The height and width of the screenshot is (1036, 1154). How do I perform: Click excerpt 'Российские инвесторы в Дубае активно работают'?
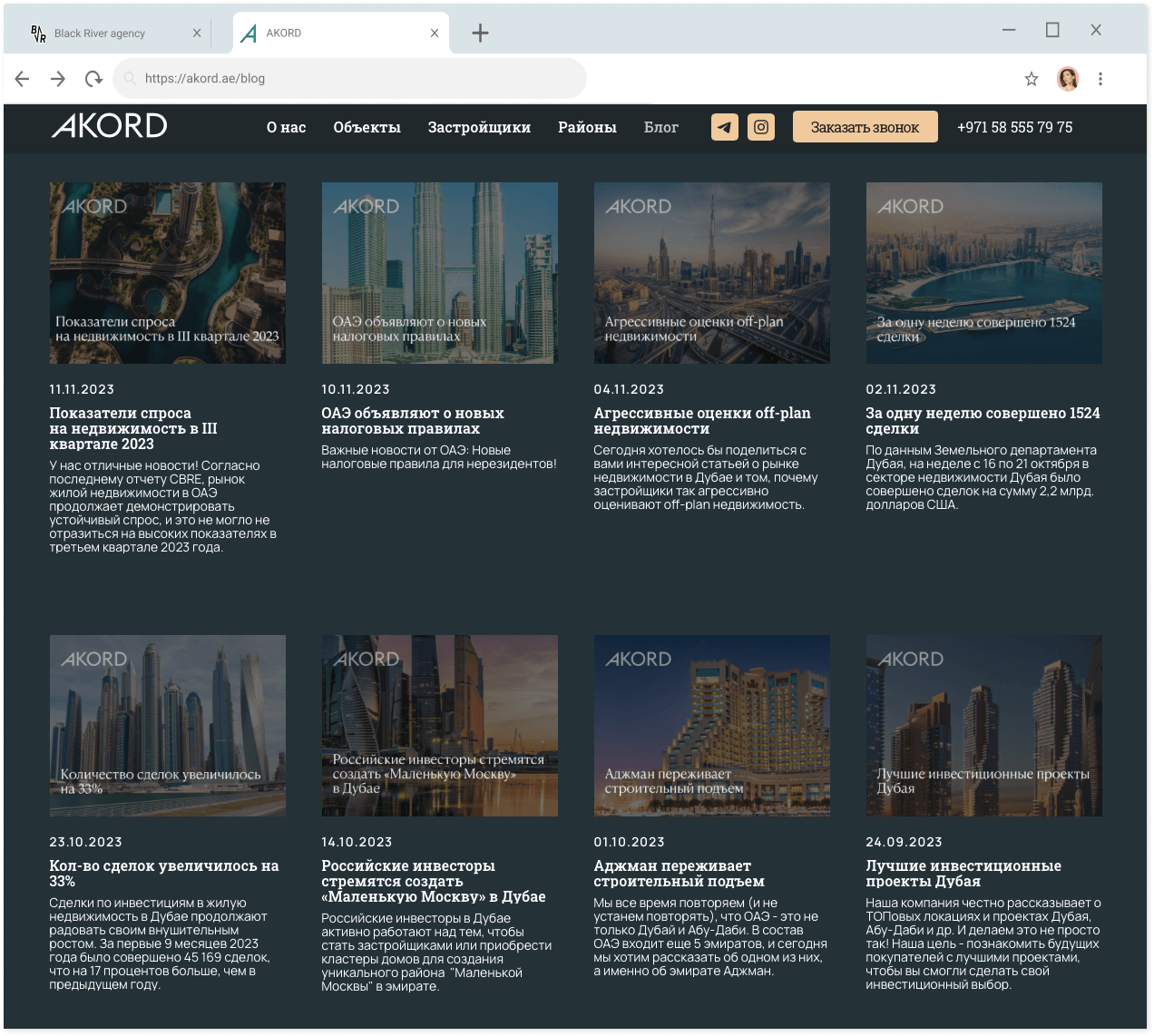(436, 953)
